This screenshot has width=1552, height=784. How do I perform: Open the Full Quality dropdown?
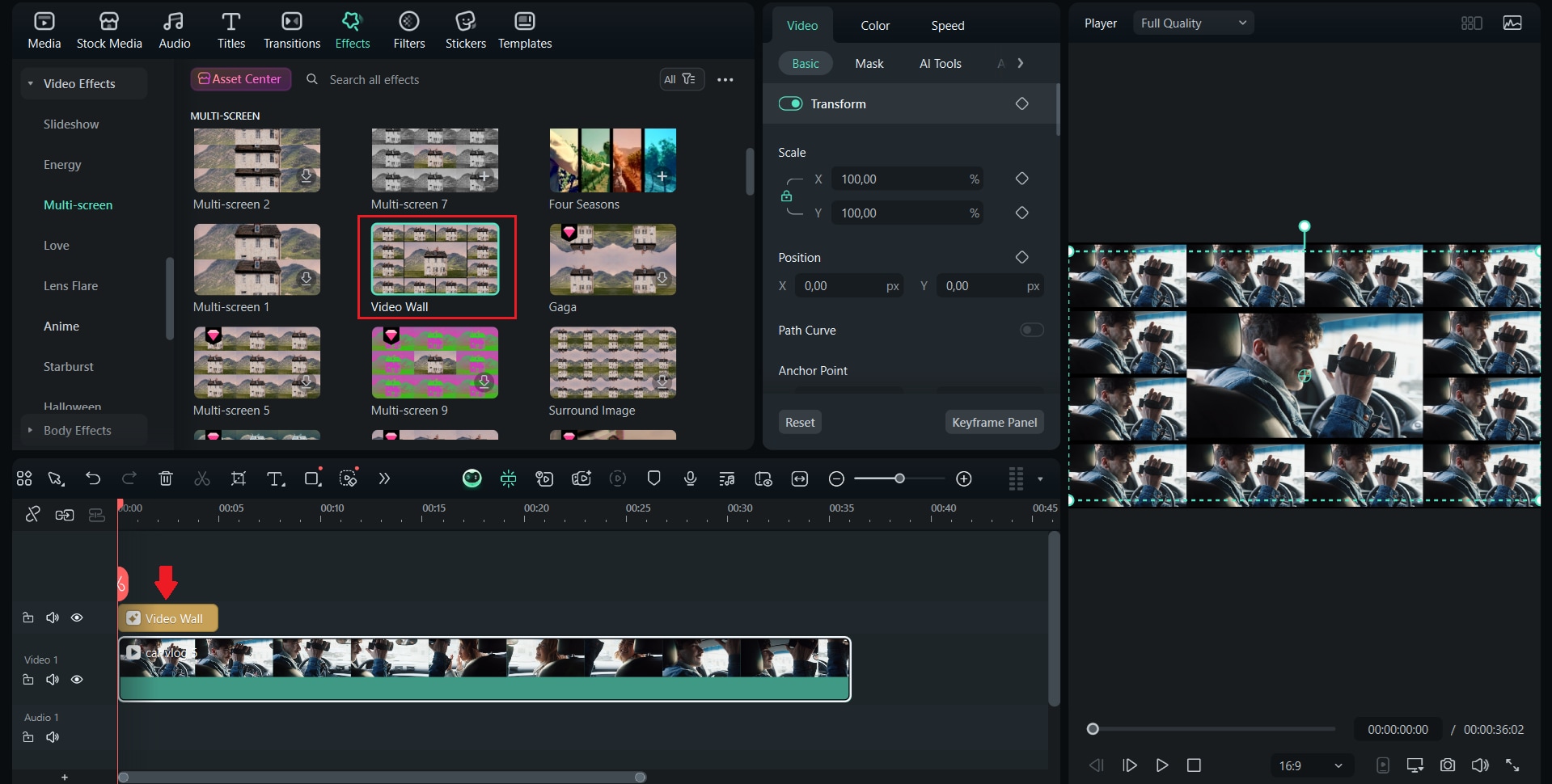(1193, 23)
